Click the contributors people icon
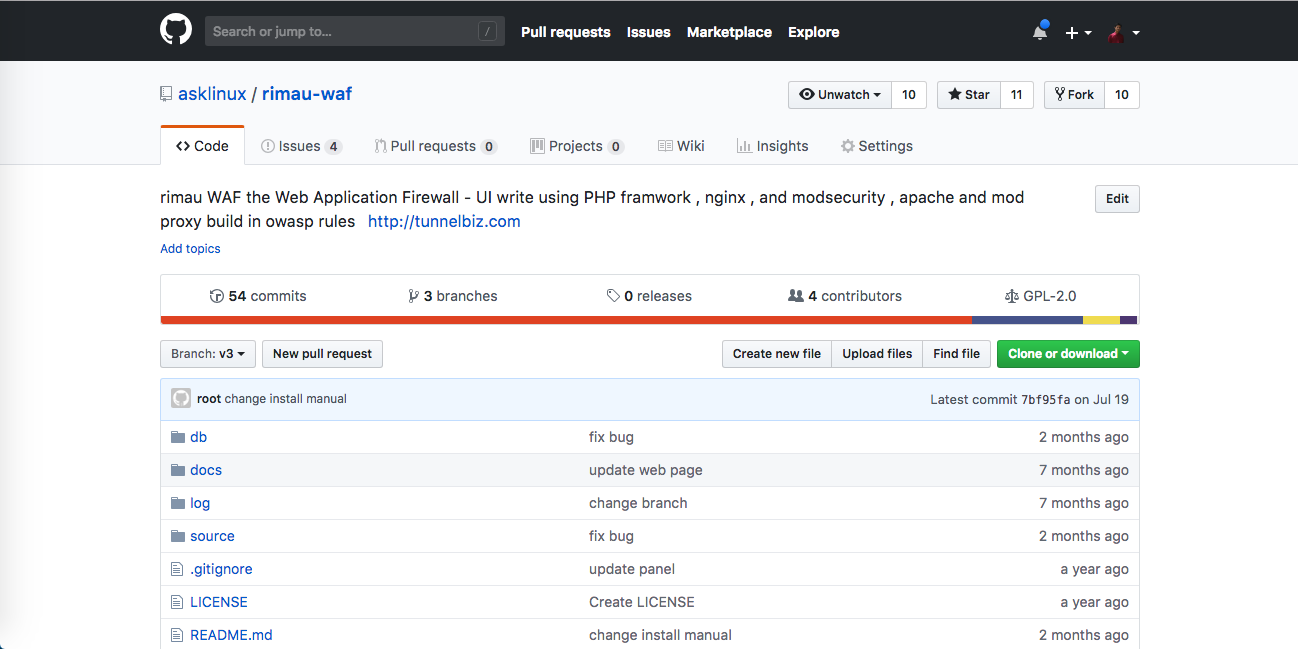The height and width of the screenshot is (649, 1298). pos(796,296)
